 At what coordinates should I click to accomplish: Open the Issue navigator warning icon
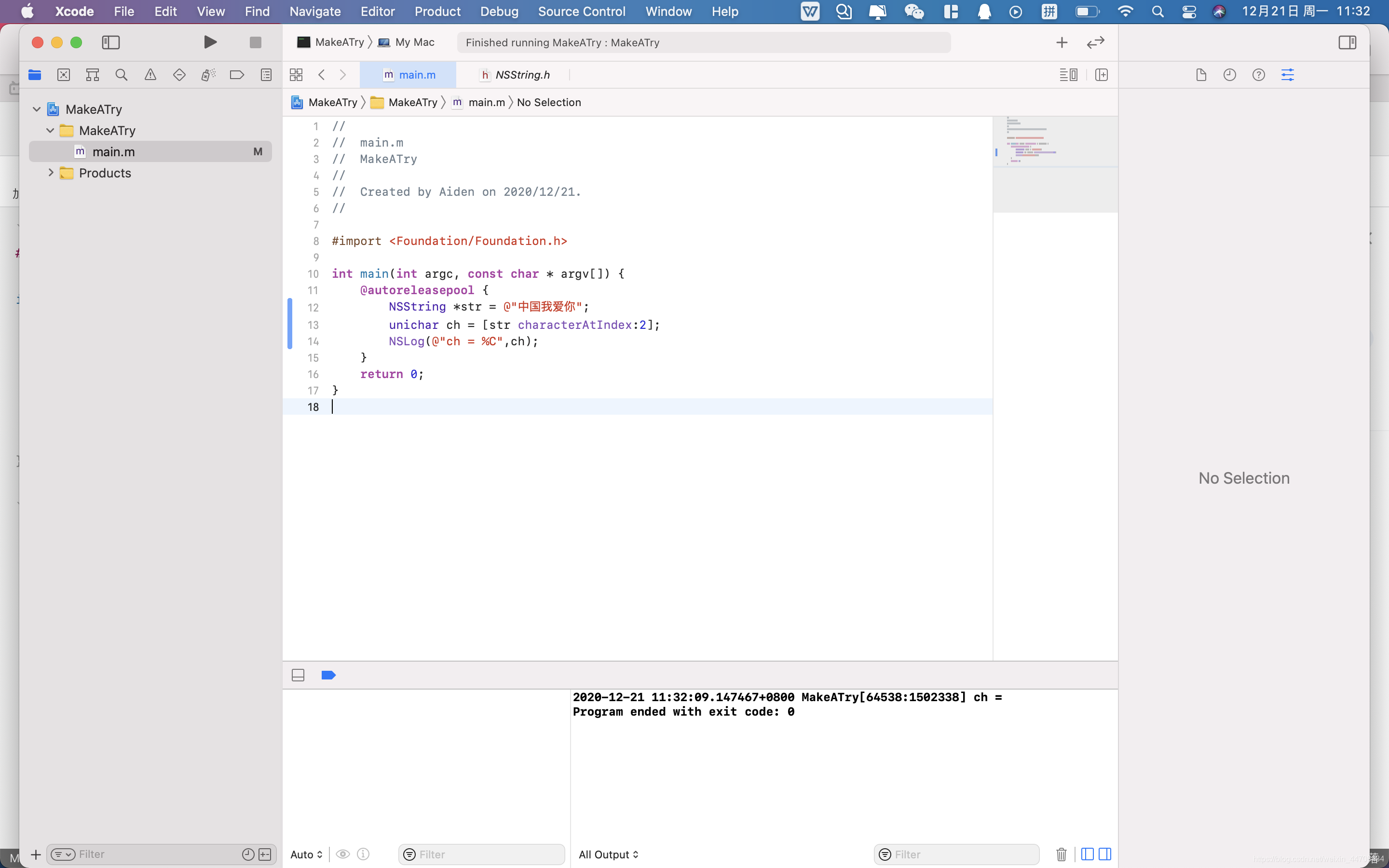[150, 75]
